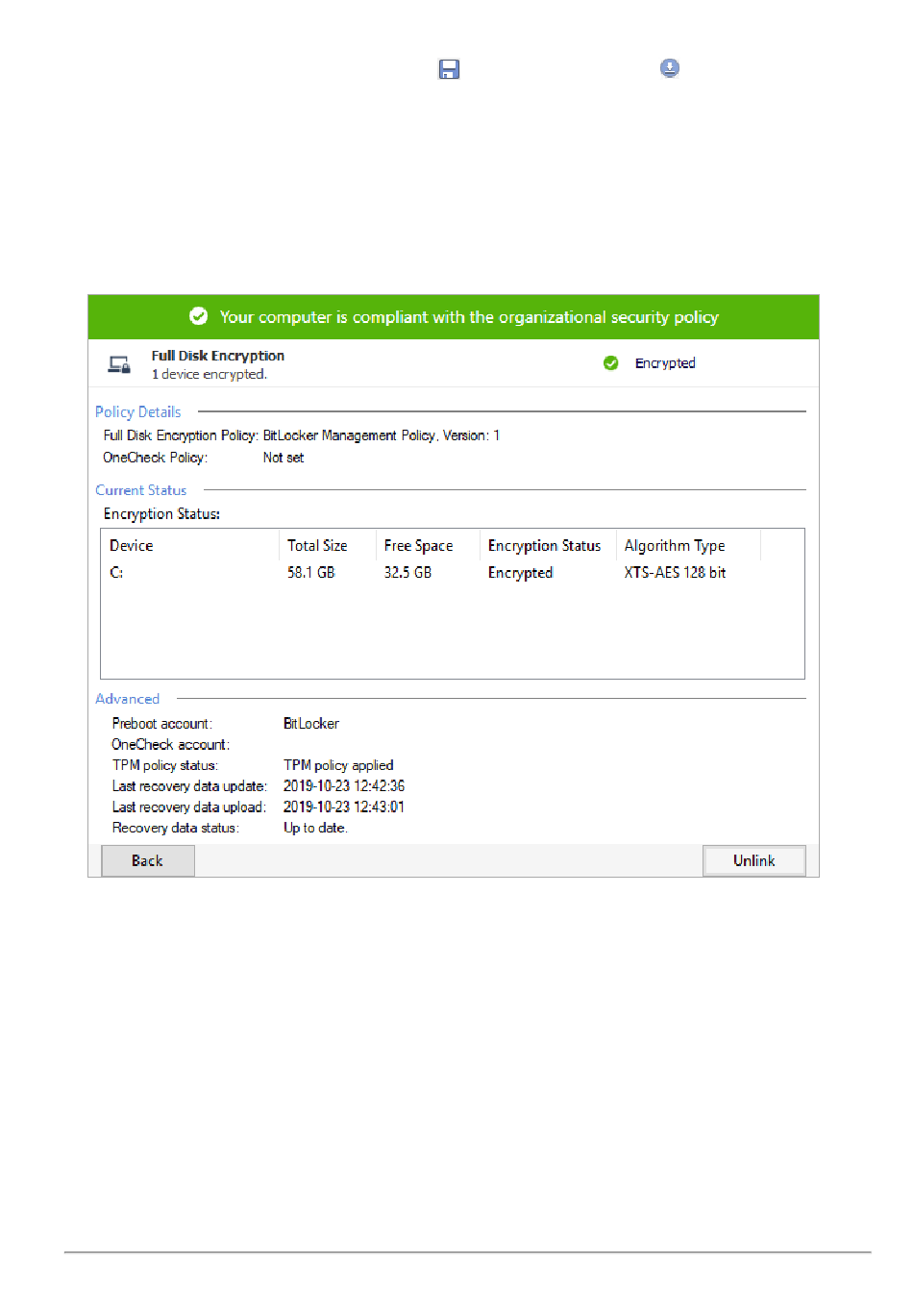Click the Advanced section heading

click(128, 699)
